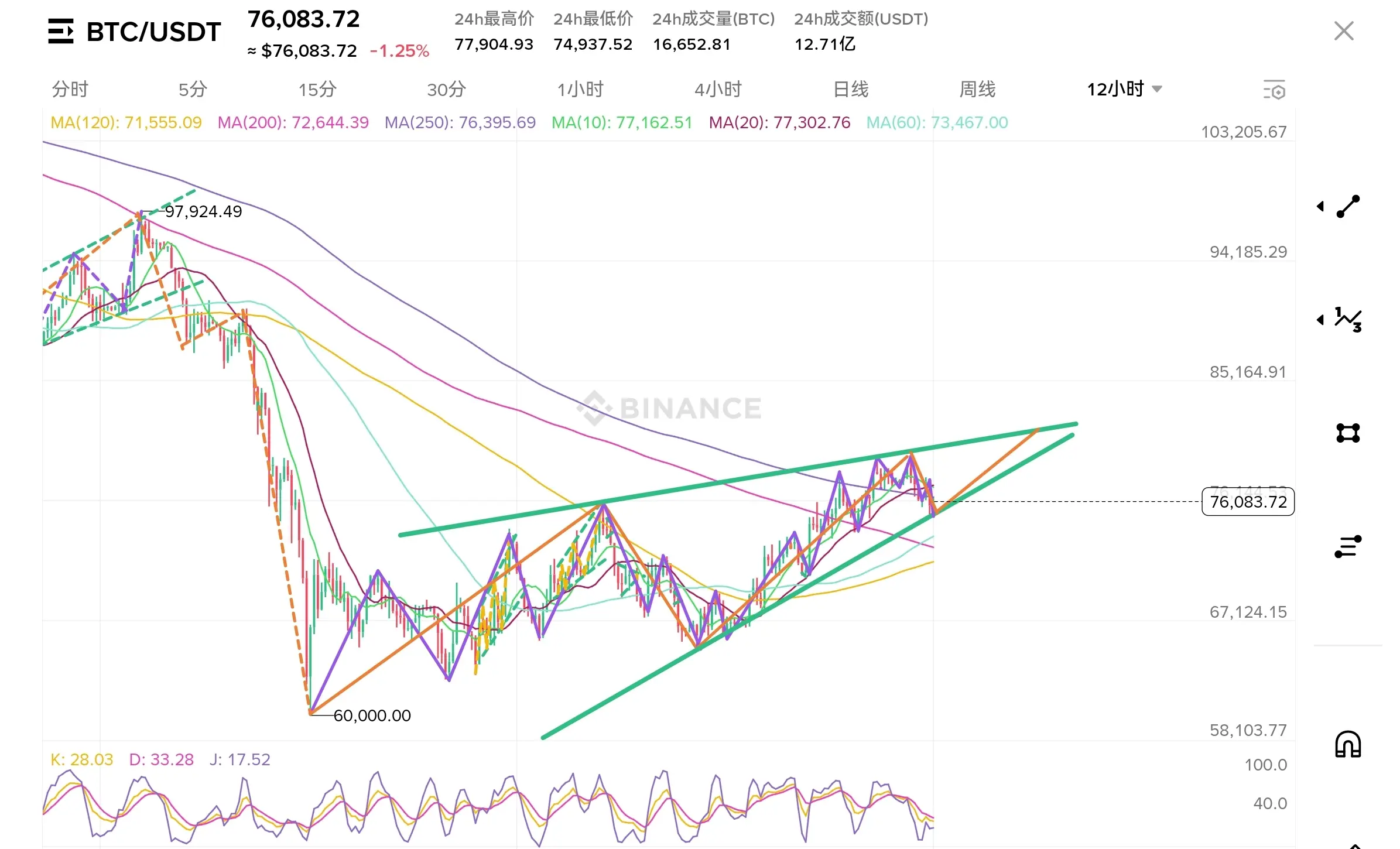Select the wave pattern drawing tool
Screen dimensions: 1400x849
pyautogui.click(x=1348, y=320)
